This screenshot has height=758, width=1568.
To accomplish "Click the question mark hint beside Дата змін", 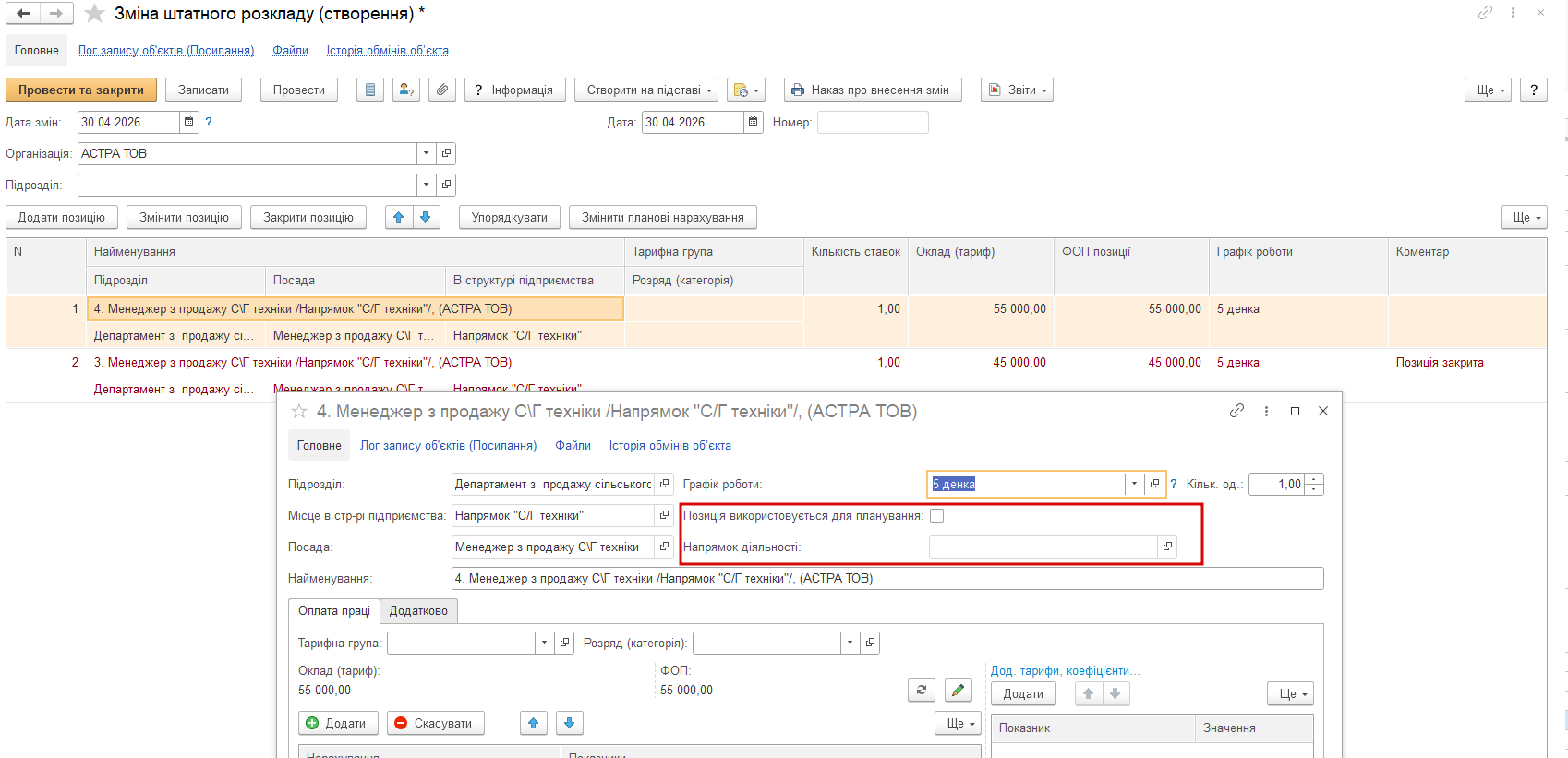I will [x=209, y=122].
